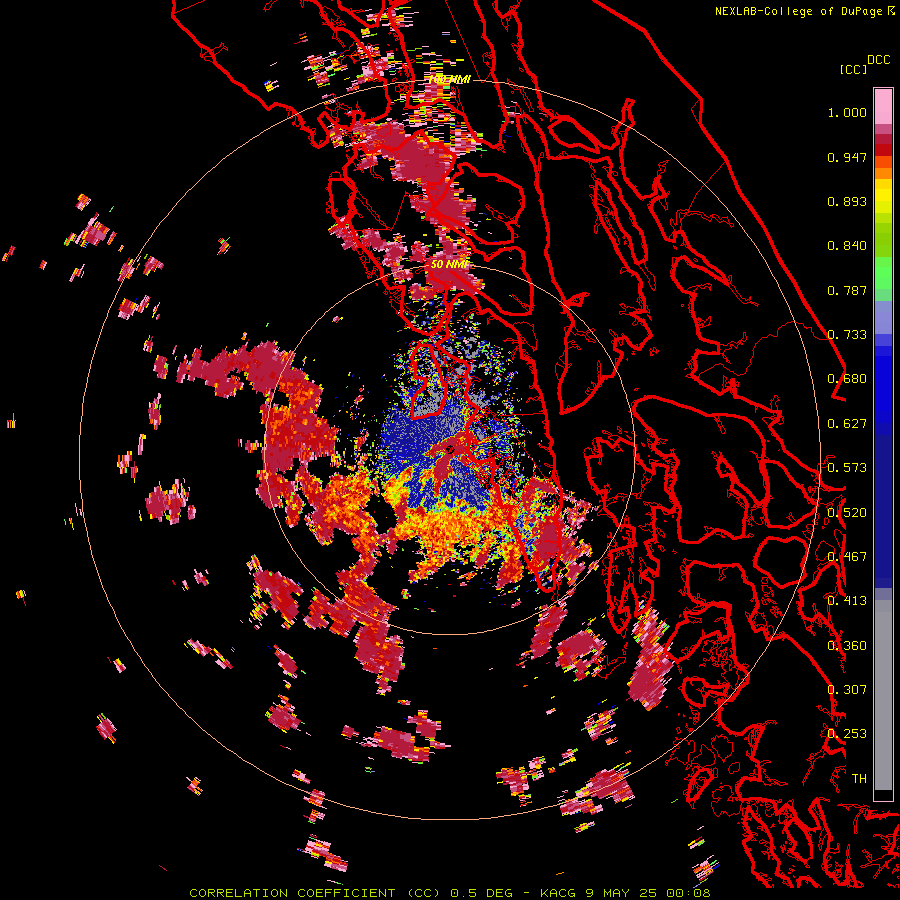The width and height of the screenshot is (900, 900).
Task: Select the 0.680 scale value
Action: pyautogui.click(x=847, y=379)
